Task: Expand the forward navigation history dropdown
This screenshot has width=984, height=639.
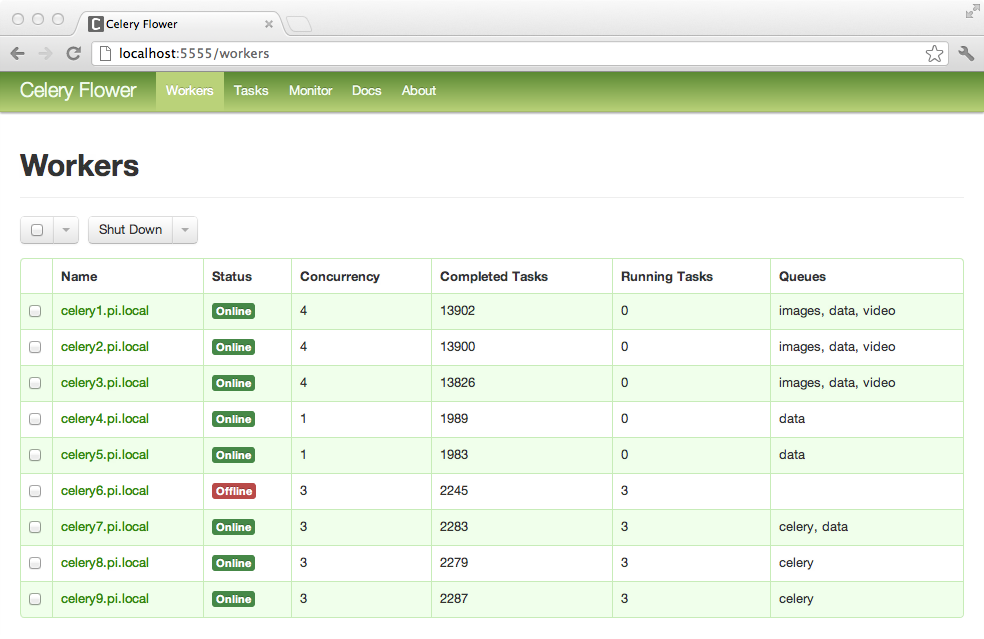Action: pos(45,53)
